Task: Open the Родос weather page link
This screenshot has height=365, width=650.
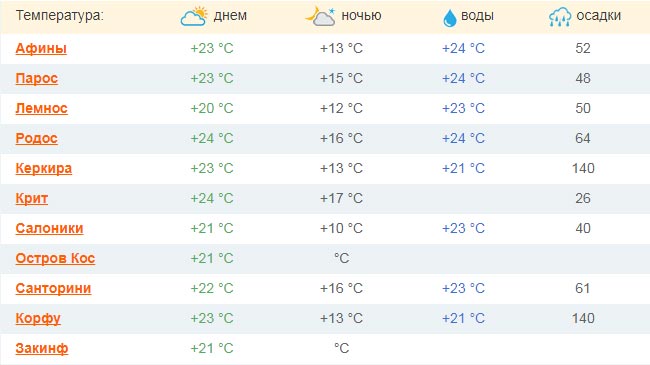Action: click(x=36, y=138)
